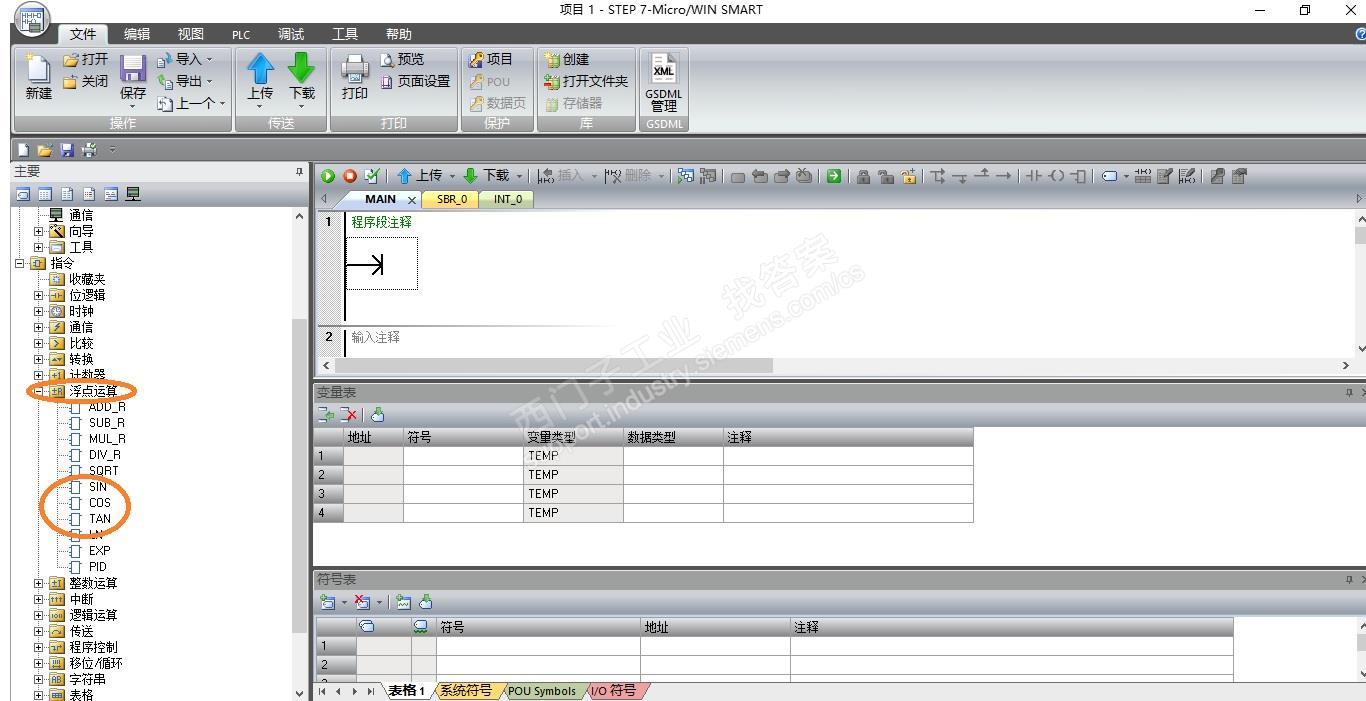1366x701 pixels.
Task: Click quick-access new document icon
Action: point(23,150)
